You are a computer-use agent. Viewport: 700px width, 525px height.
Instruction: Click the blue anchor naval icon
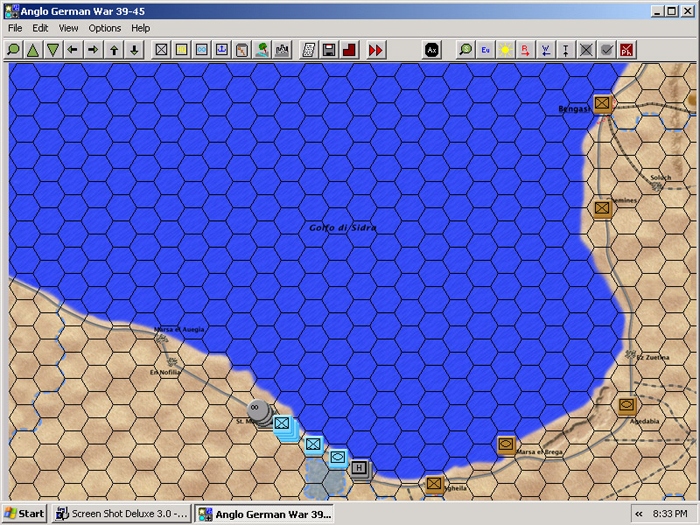click(x=222, y=50)
